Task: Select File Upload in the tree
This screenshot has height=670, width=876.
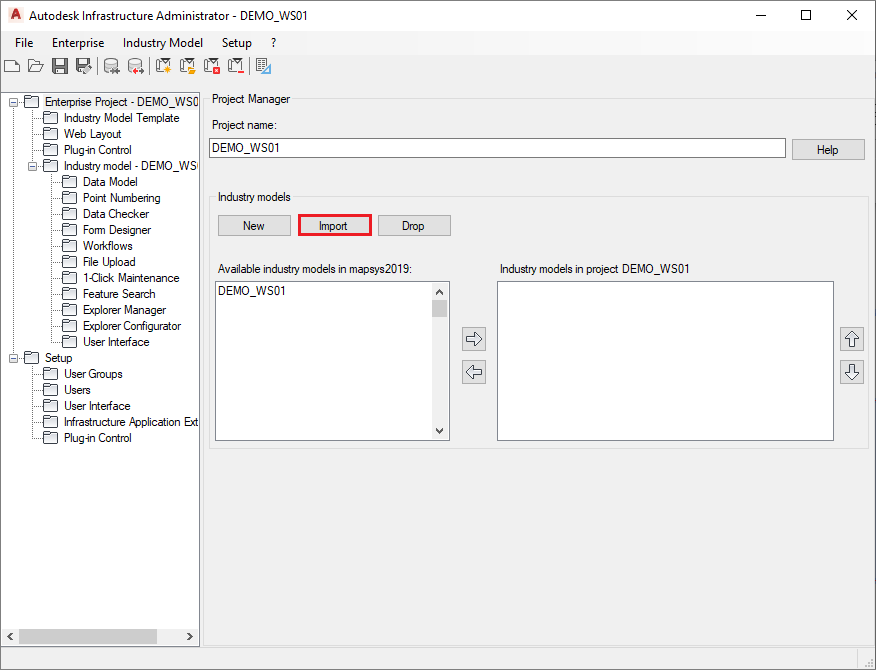Action: click(x=109, y=262)
